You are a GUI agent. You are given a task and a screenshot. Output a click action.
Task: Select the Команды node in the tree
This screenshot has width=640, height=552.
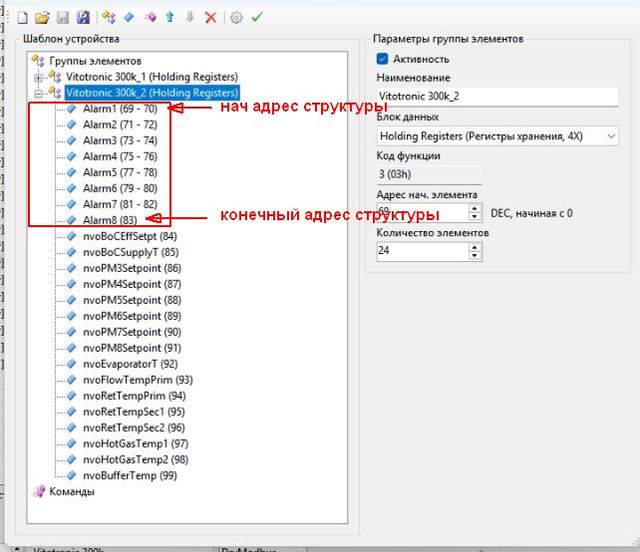coord(71,492)
